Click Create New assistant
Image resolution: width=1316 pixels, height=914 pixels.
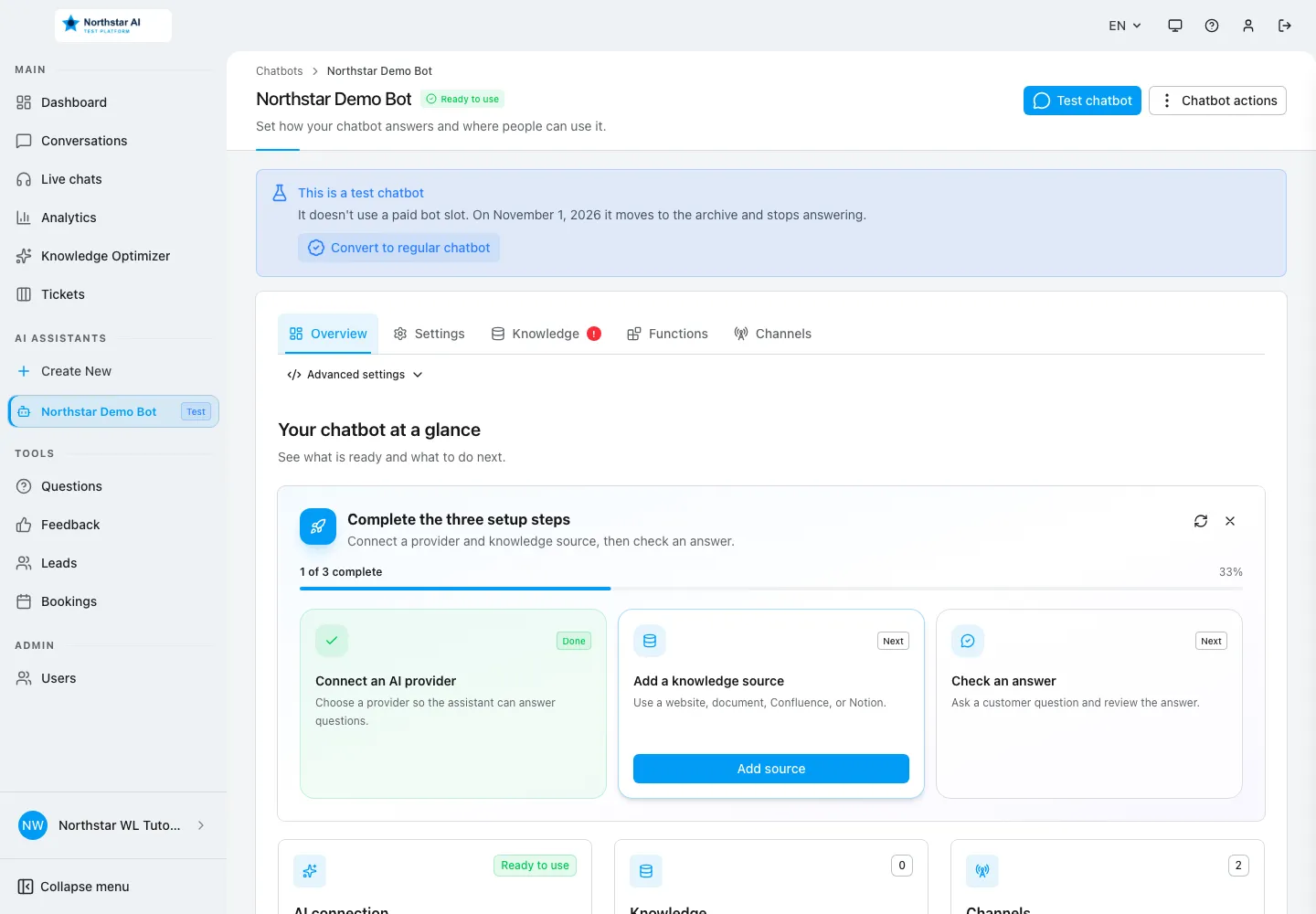(x=113, y=371)
